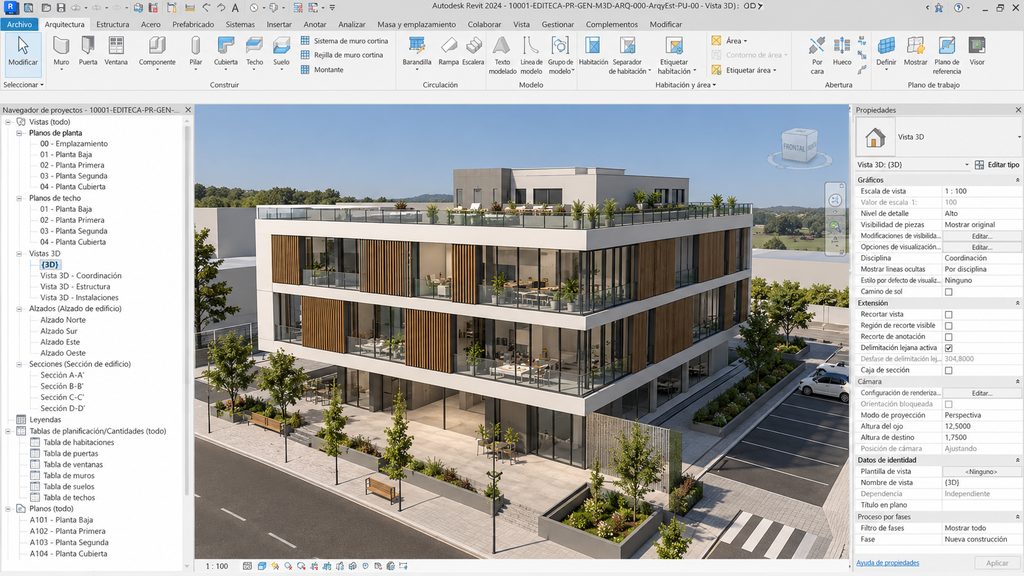Collapse the Planos de techo tree node

click(x=19, y=198)
